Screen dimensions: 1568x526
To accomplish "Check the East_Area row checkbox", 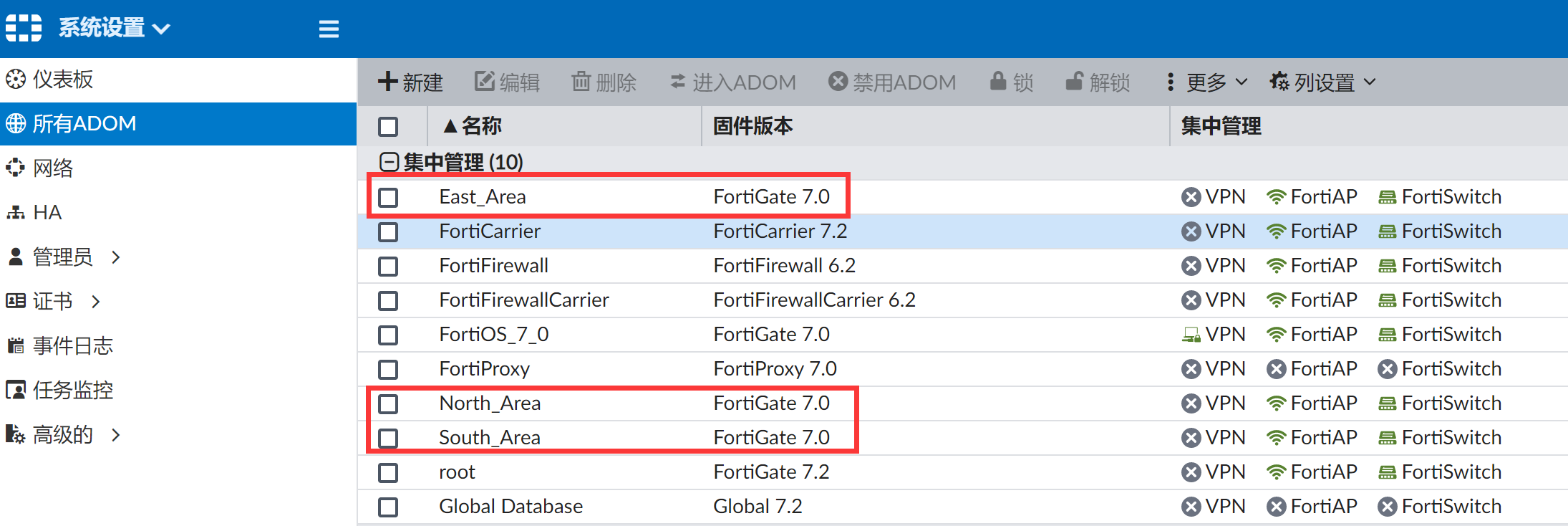I will tap(388, 197).
